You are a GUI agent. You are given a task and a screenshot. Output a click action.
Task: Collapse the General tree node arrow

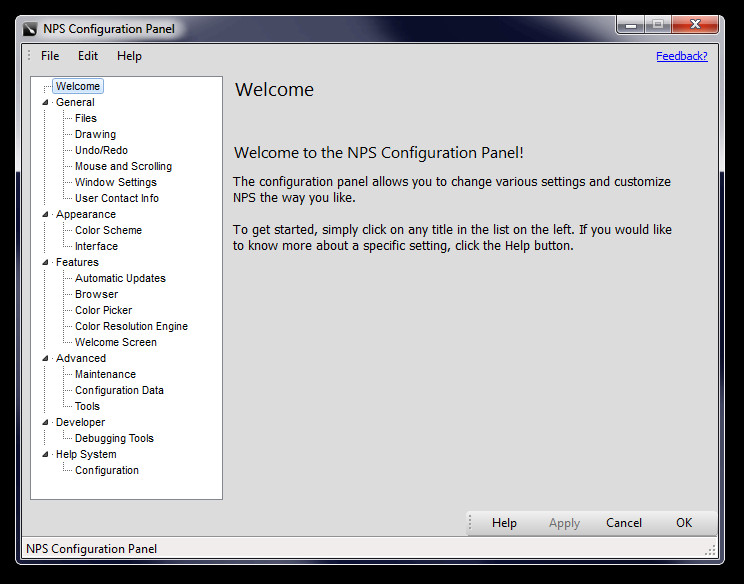(45, 102)
